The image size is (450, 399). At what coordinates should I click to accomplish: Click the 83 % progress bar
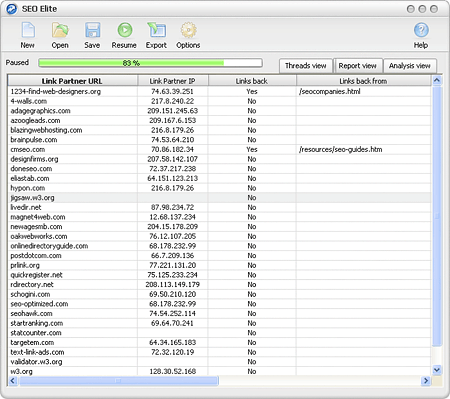[150, 63]
